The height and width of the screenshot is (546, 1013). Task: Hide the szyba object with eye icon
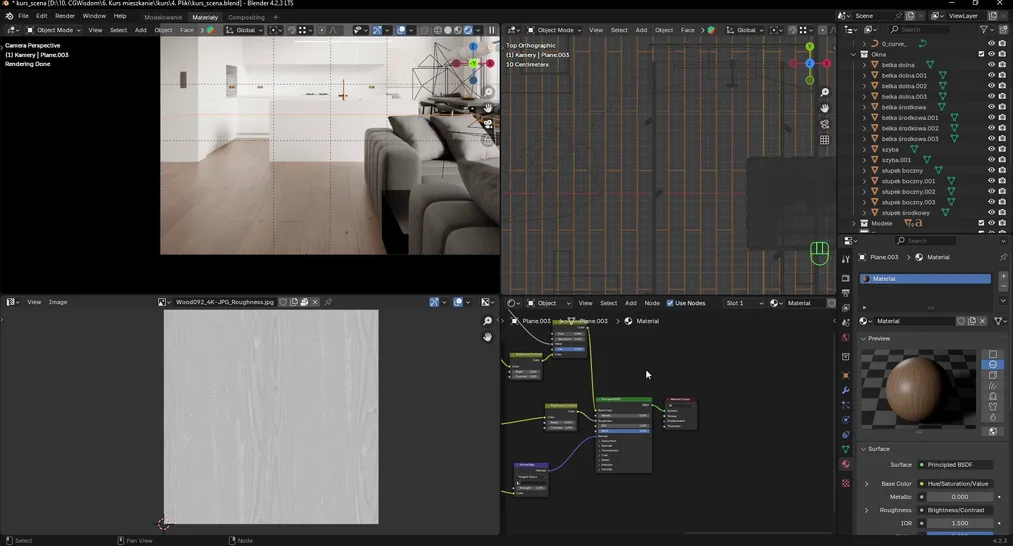pos(991,149)
